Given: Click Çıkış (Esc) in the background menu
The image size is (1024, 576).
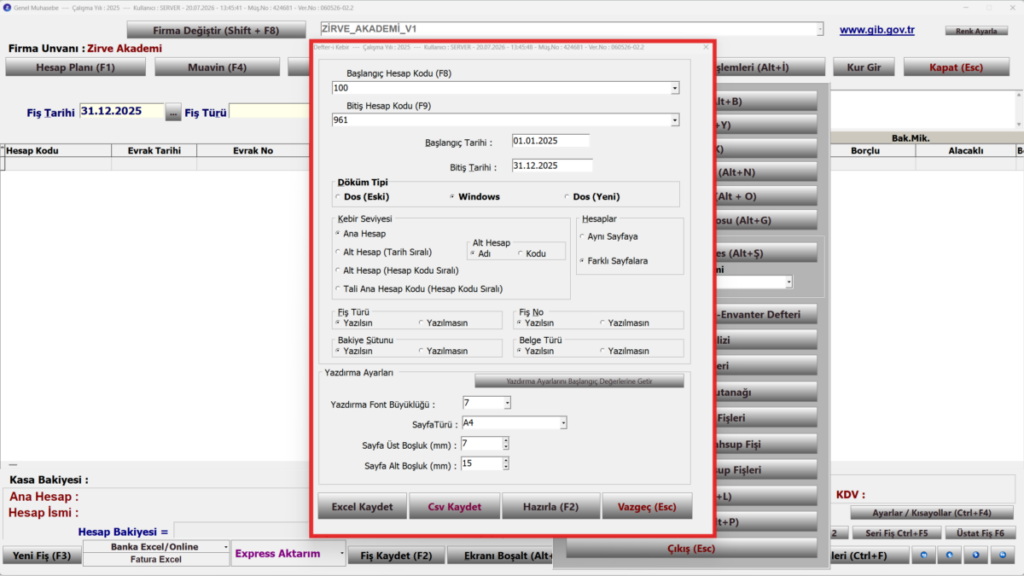Looking at the screenshot, I should [691, 549].
